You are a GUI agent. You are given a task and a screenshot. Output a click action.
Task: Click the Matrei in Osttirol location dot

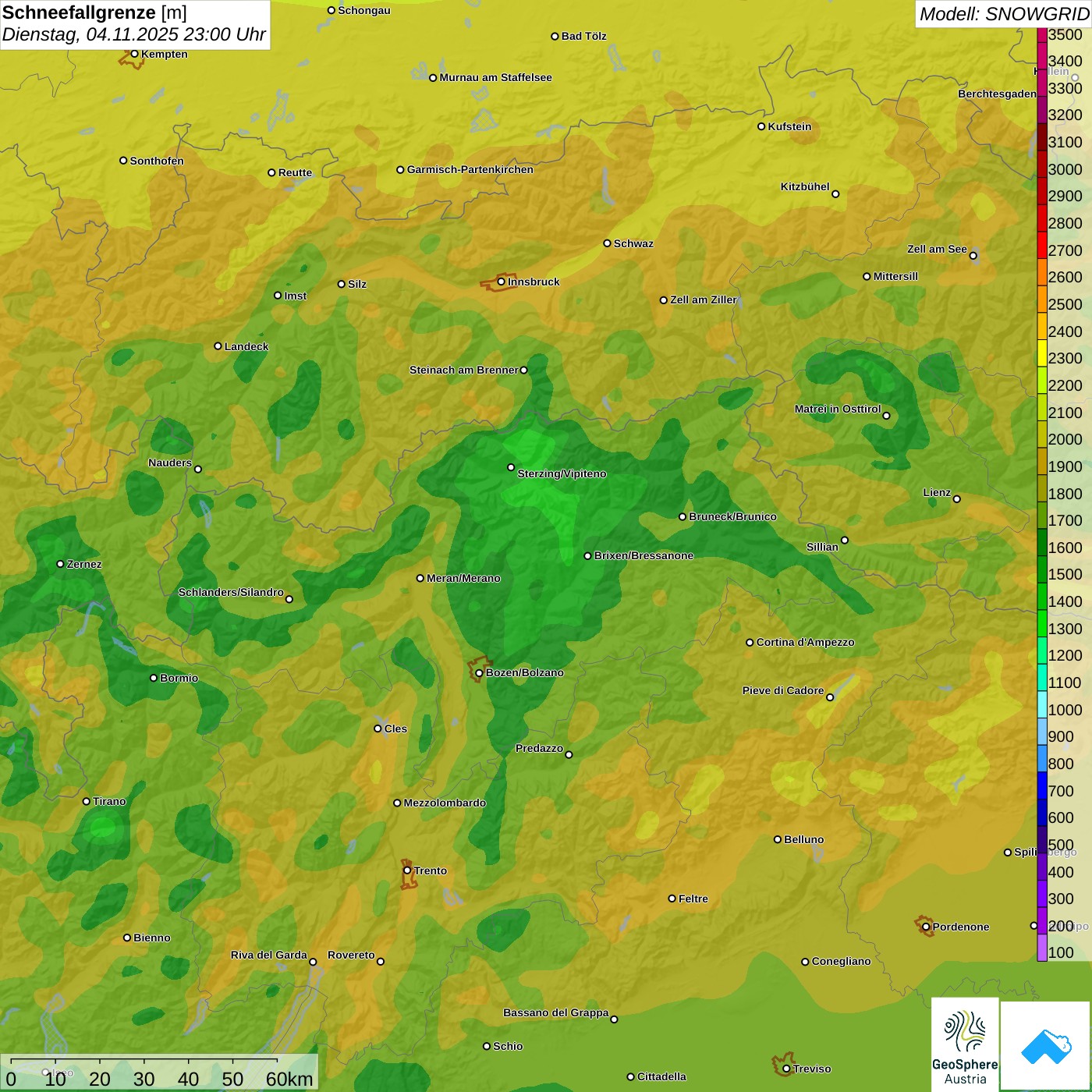coord(886,416)
